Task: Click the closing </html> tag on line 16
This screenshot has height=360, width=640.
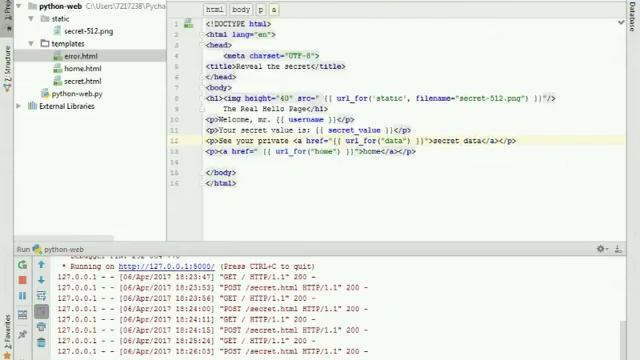Action: coord(221,183)
